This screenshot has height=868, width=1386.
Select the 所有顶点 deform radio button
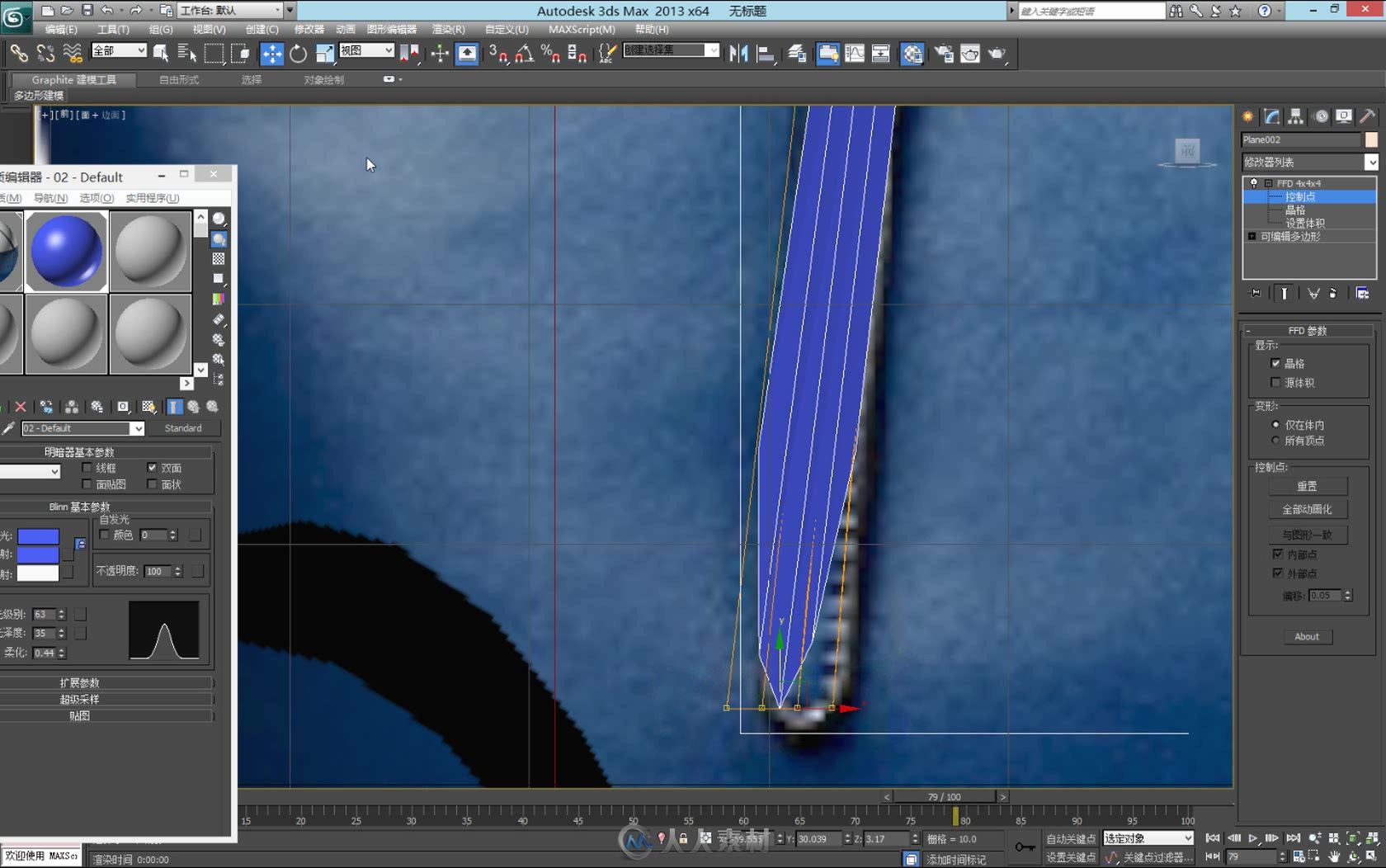(x=1275, y=440)
